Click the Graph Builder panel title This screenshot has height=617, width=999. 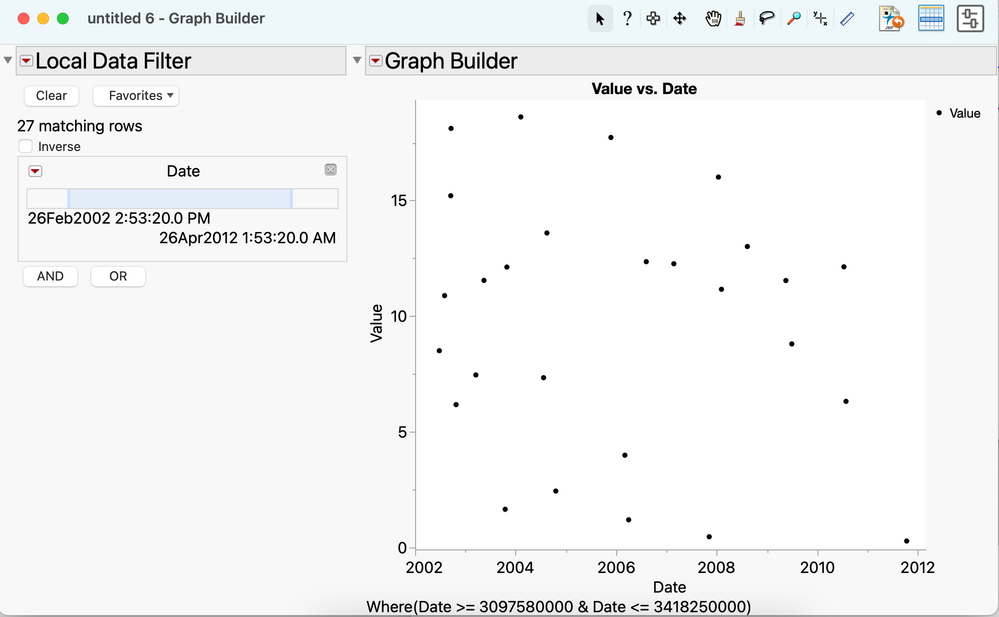click(x=451, y=61)
